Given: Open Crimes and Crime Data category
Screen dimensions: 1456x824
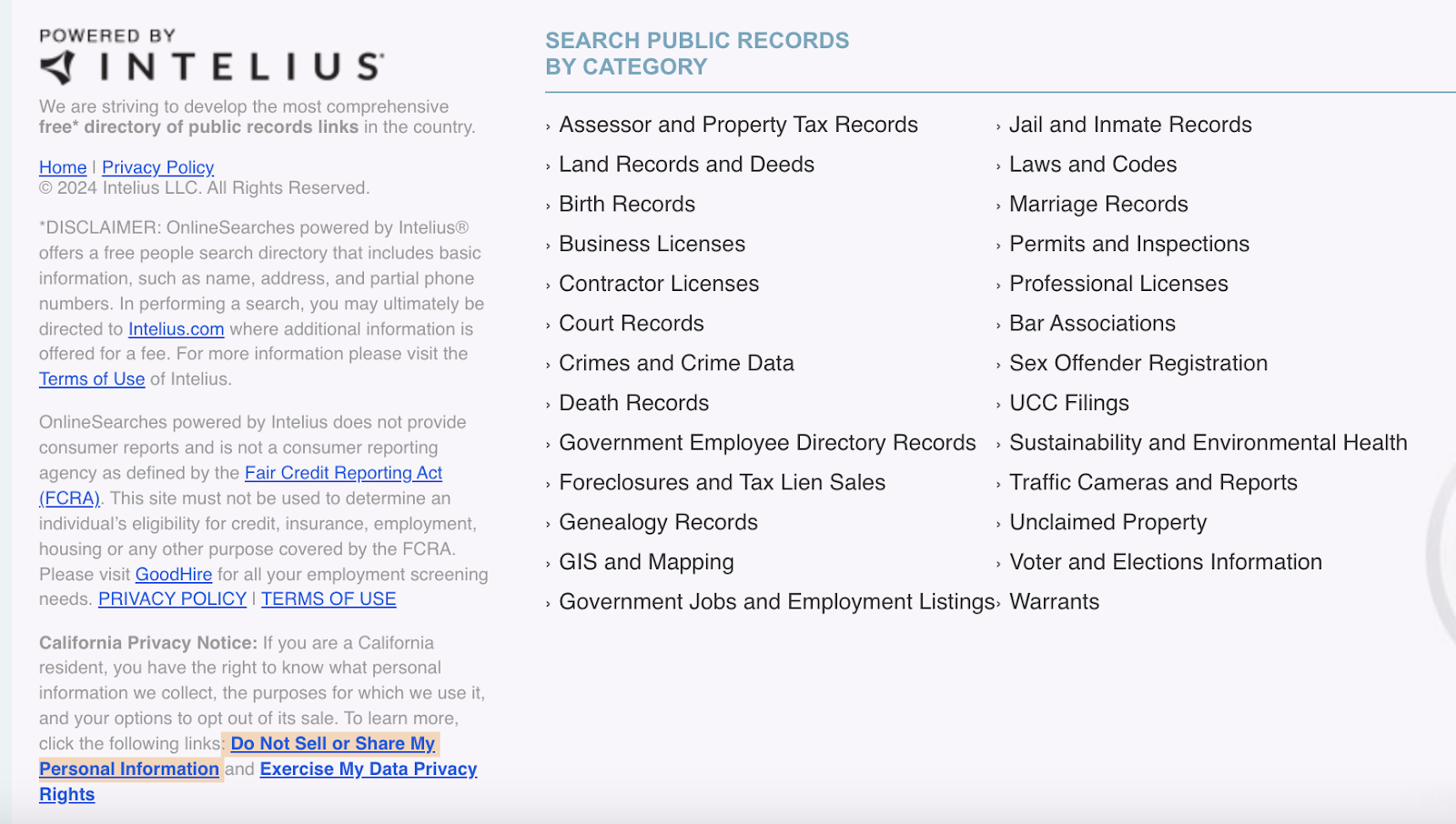Looking at the screenshot, I should 676,364.
